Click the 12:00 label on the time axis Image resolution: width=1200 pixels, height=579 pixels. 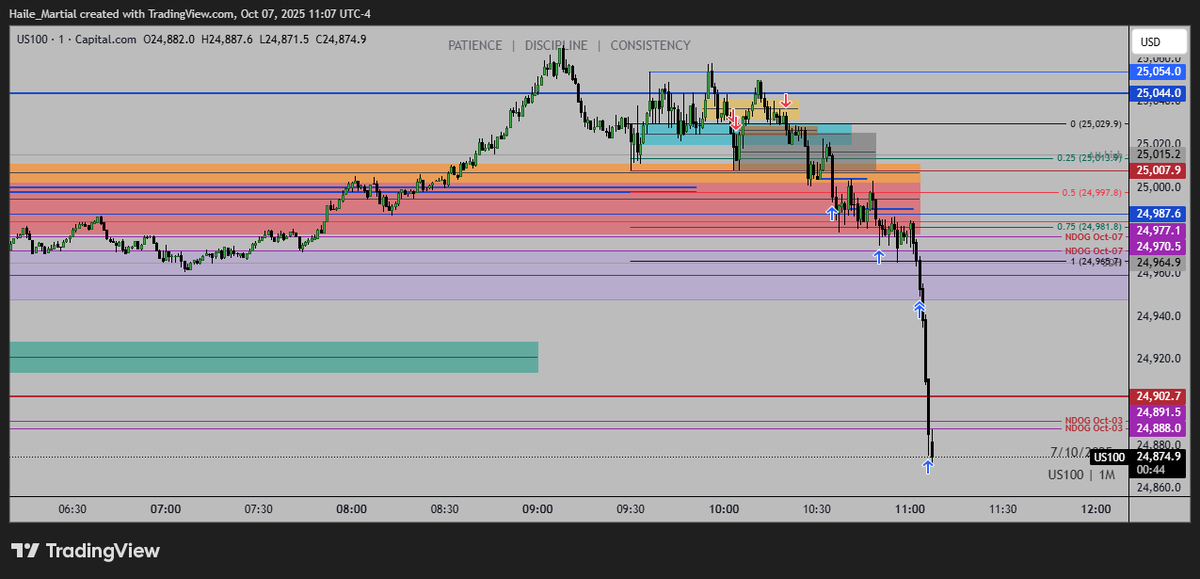[x=1098, y=509]
